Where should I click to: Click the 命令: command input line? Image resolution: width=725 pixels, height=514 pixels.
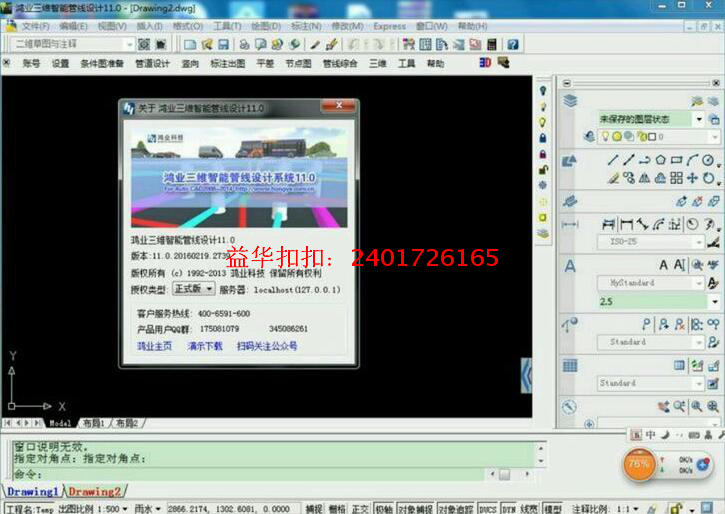point(250,474)
